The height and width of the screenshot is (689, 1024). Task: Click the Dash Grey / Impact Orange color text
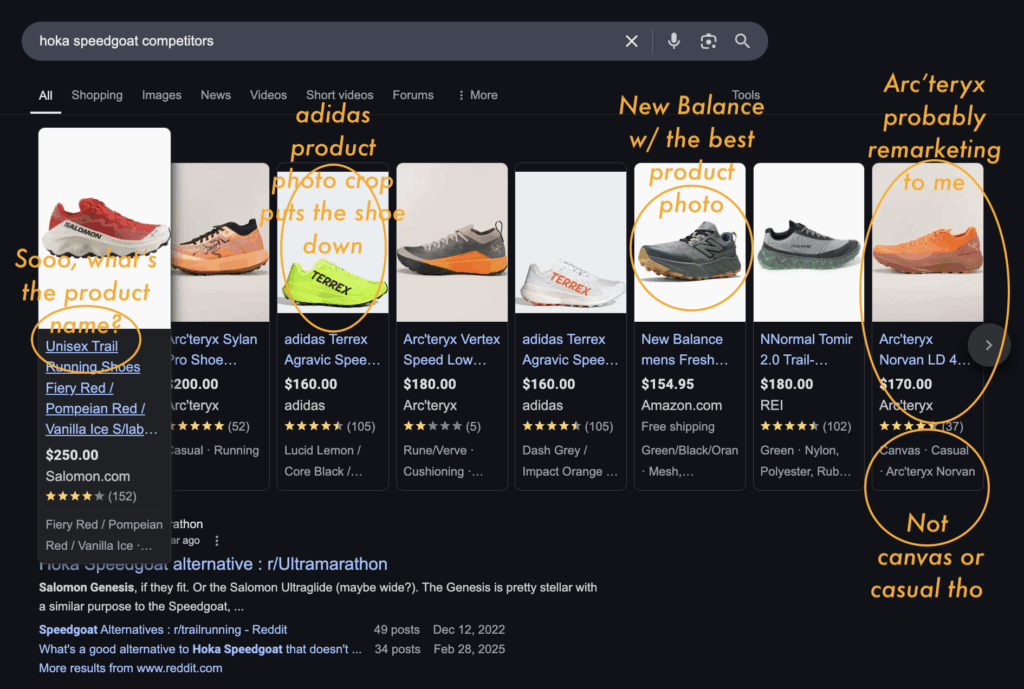click(569, 461)
